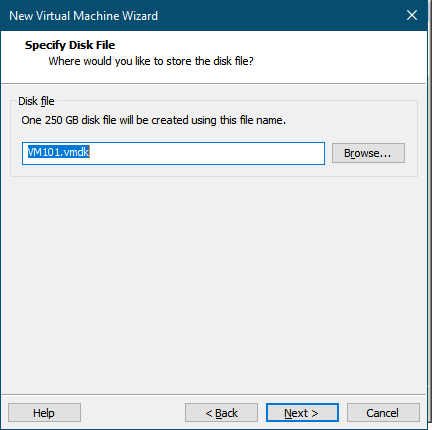Click the New Virtual Machine Wizard title
The image size is (432, 430).
83,16
